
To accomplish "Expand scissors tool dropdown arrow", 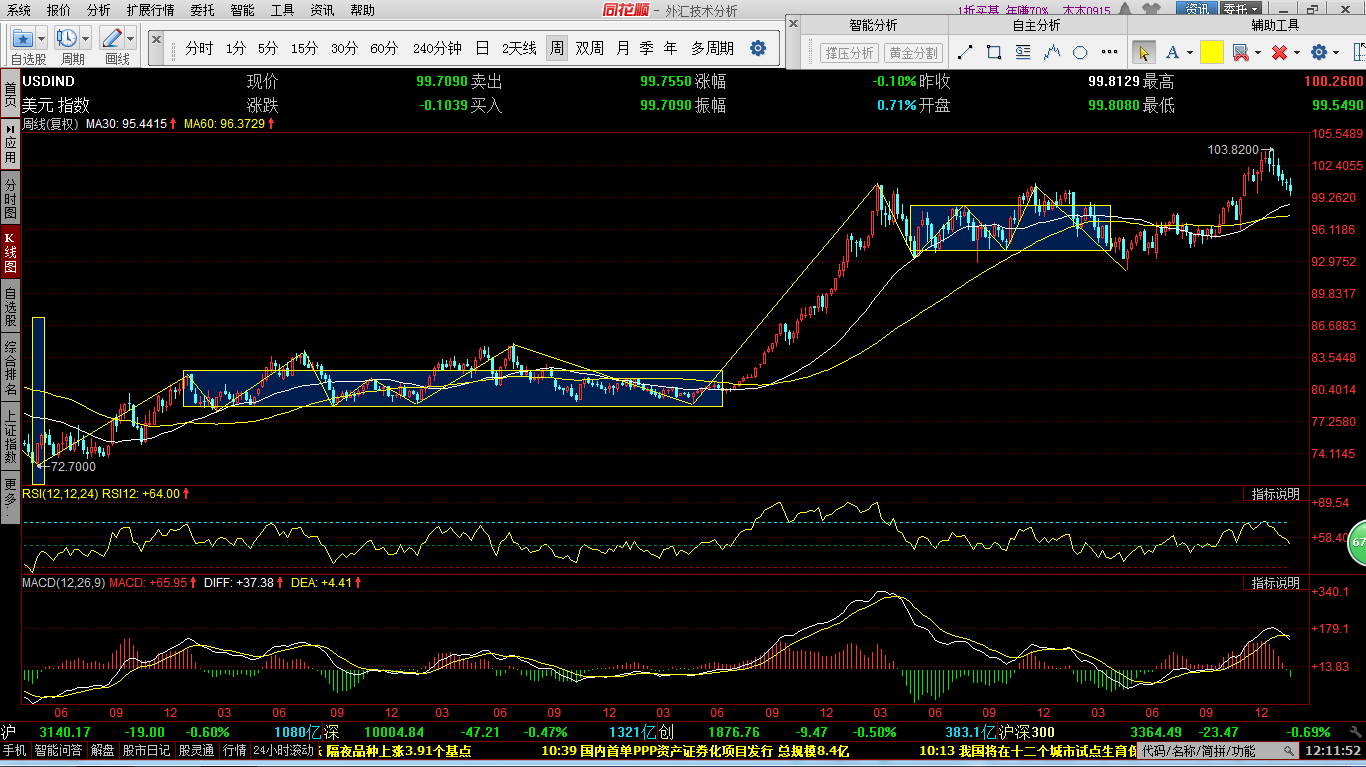I will click(1257, 52).
